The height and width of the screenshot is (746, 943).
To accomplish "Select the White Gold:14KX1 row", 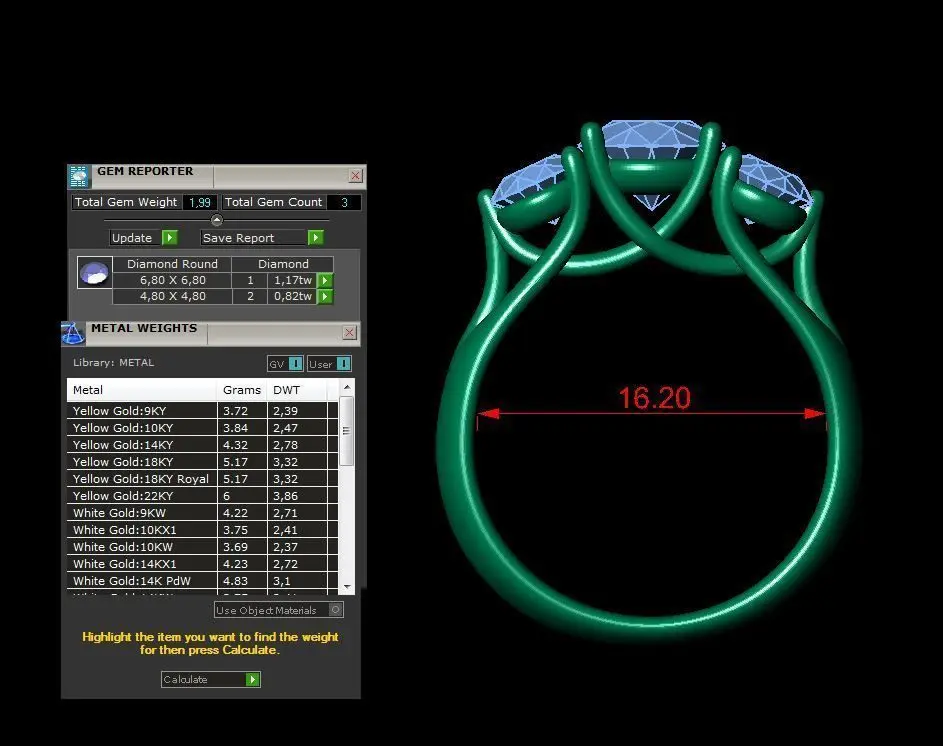I will pos(202,564).
